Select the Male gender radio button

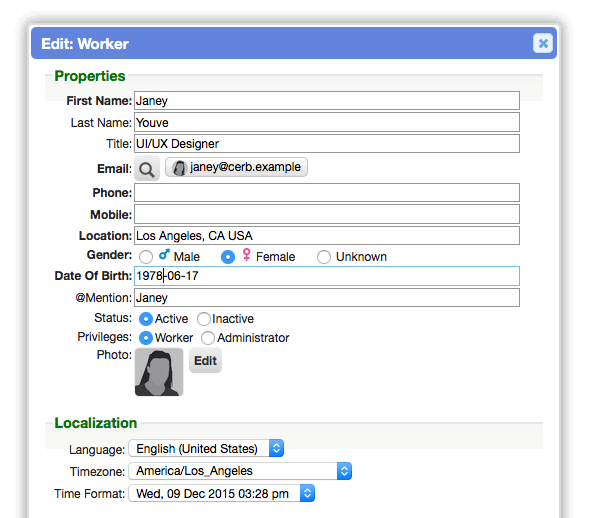146,257
